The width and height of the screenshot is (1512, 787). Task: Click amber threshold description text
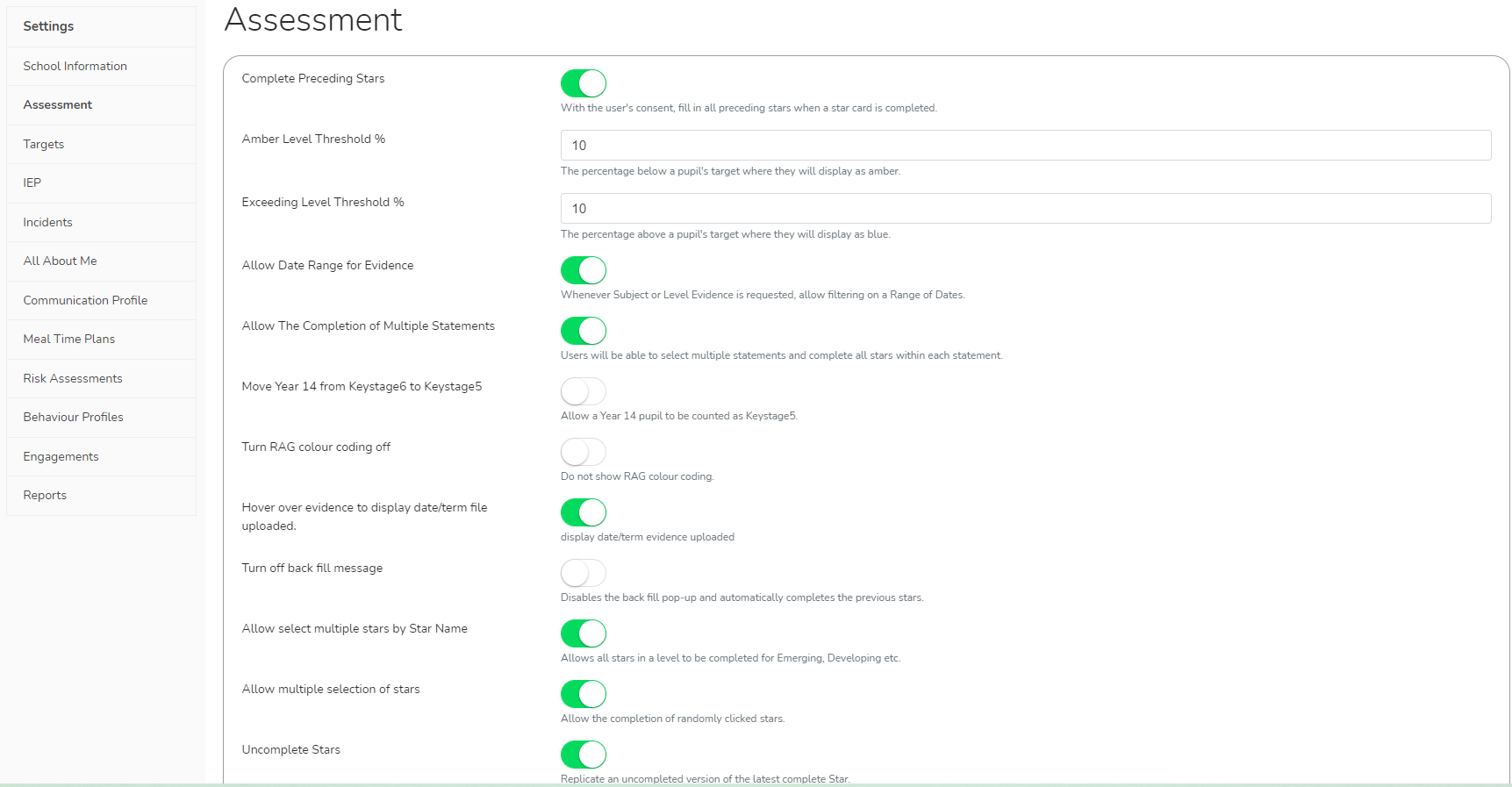point(730,171)
